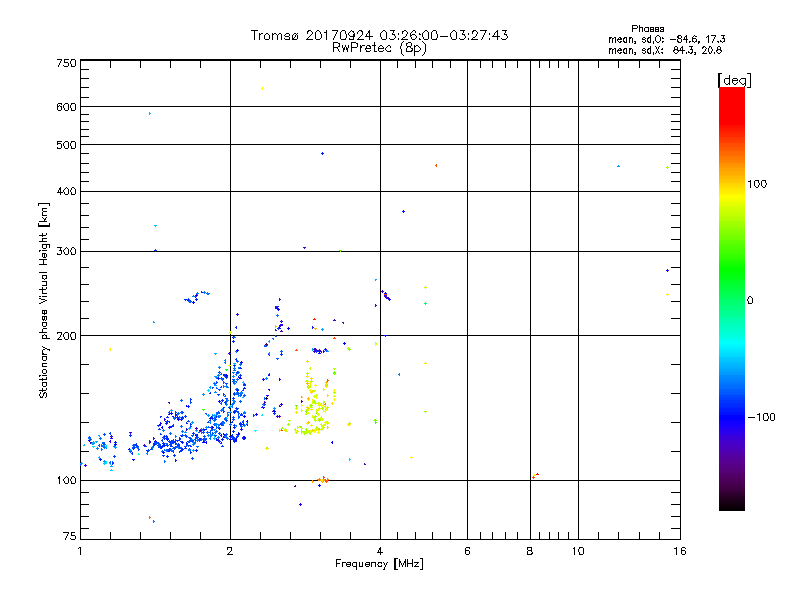
Task: Click the '750' y-axis tick label
Action: [x=66, y=63]
